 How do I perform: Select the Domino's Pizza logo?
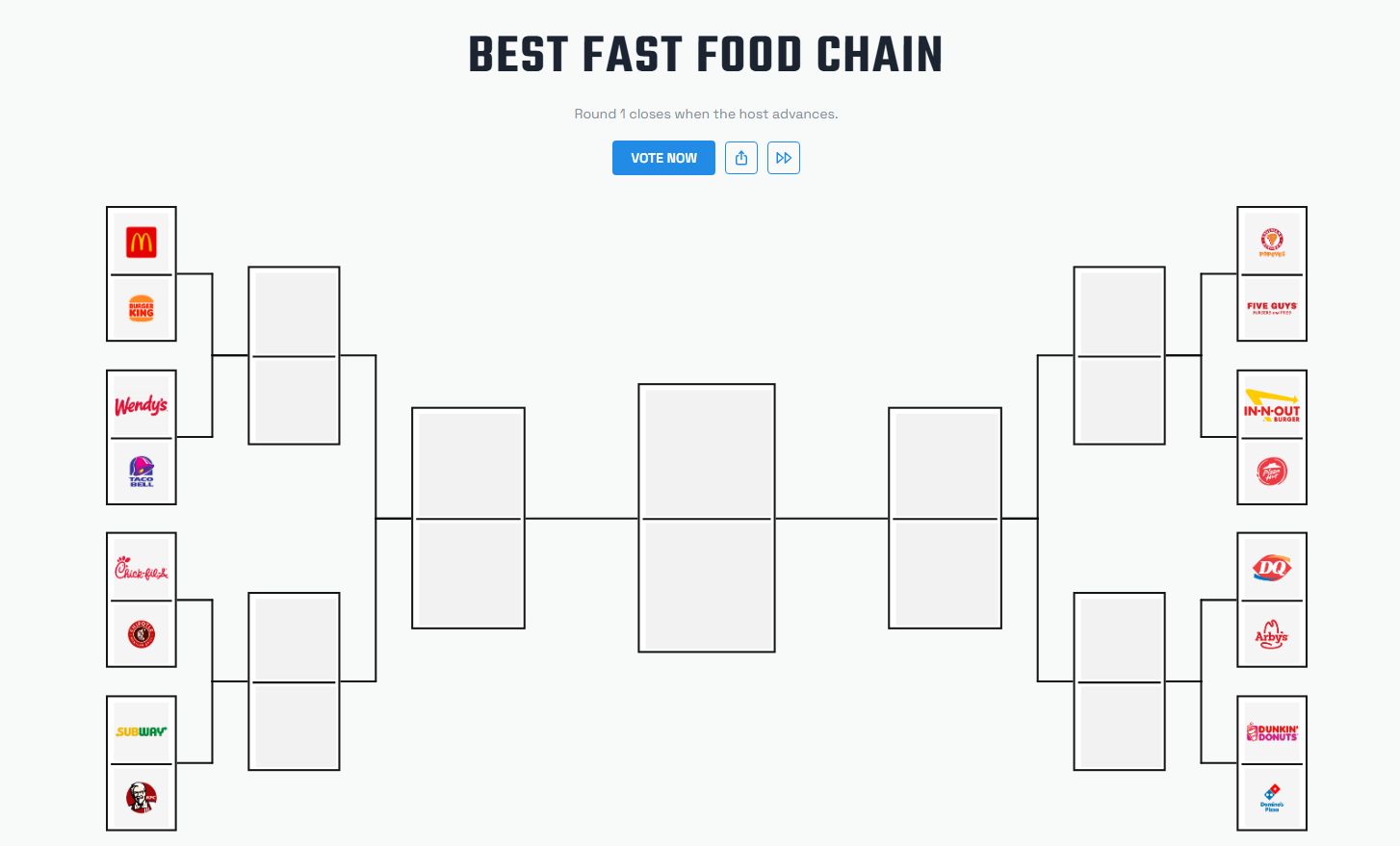(x=1271, y=796)
